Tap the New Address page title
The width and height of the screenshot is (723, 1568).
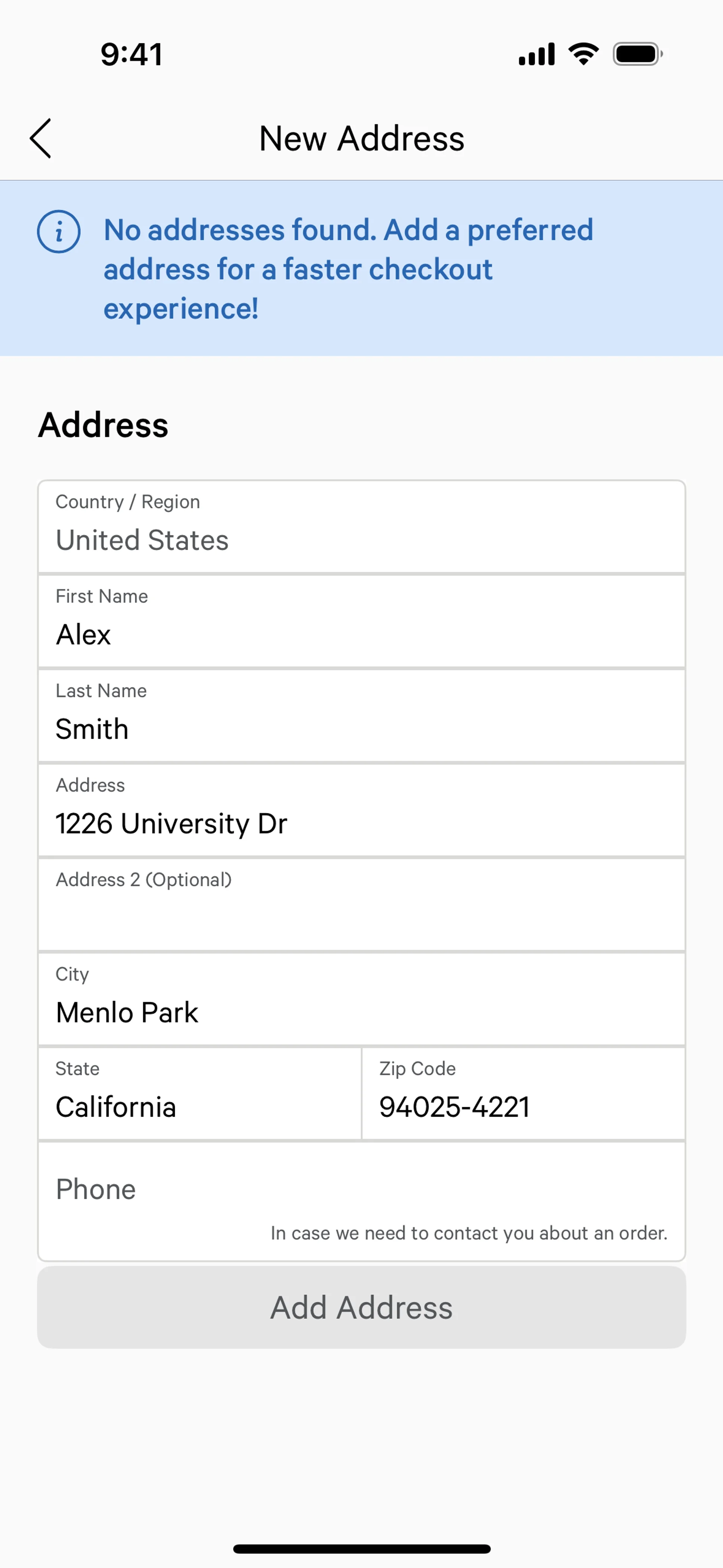click(361, 138)
